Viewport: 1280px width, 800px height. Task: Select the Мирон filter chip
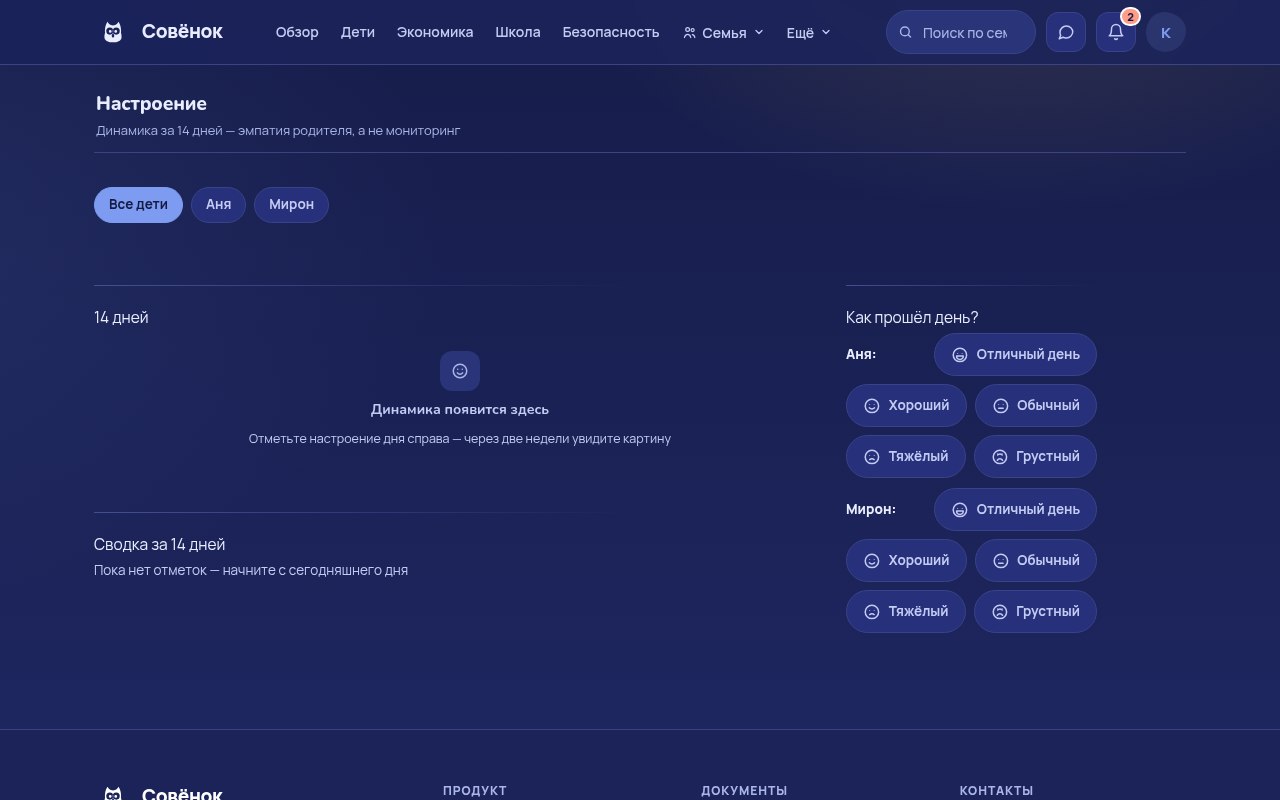tap(291, 204)
